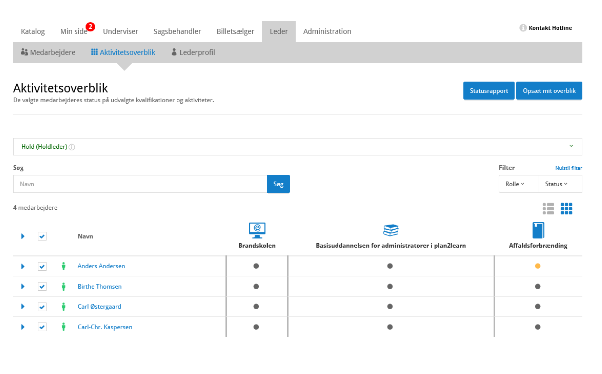Click Carl-Chr. Kaspersen's Affaldsforbrænding status dot
This screenshot has height=374, width=602.
[x=538, y=327]
